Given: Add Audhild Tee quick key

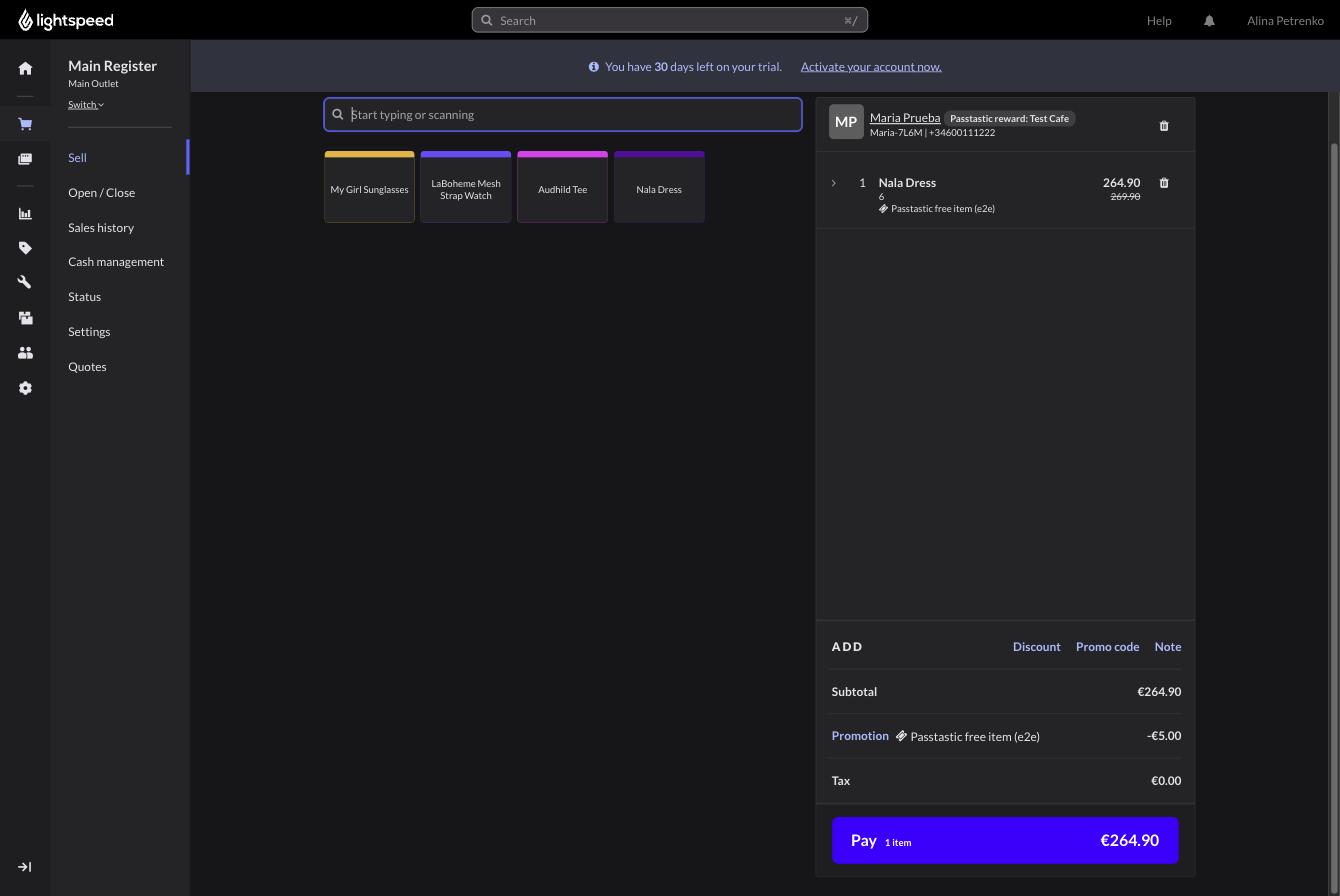Looking at the screenshot, I should (562, 187).
